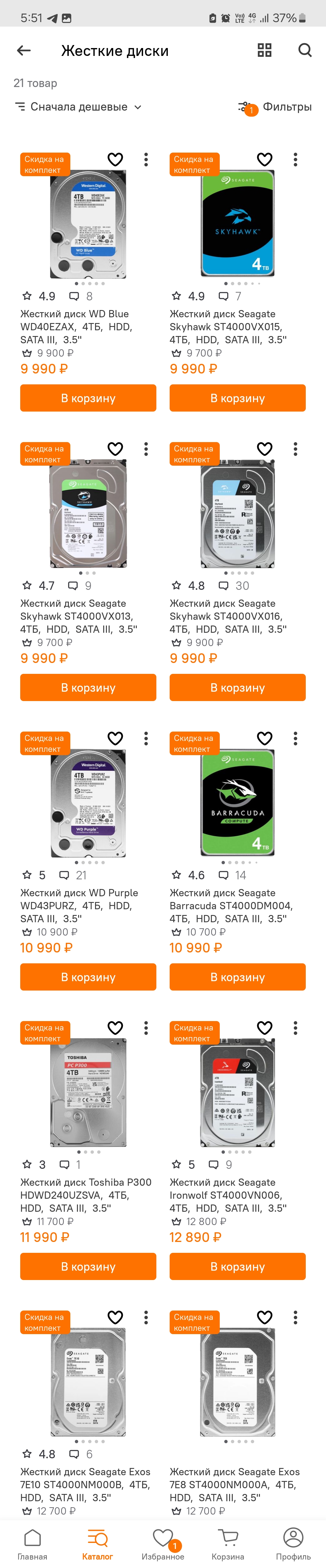
Task: Open search with magnifier icon
Action: pos(305,50)
